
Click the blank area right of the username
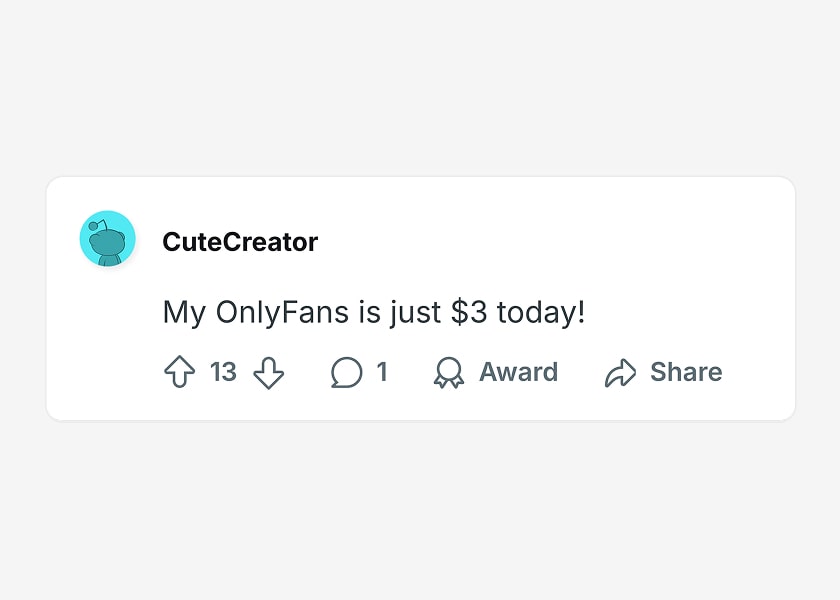pos(550,242)
